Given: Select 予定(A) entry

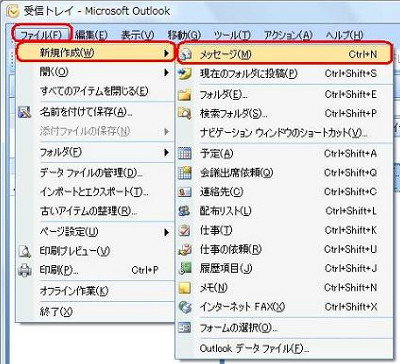Looking at the screenshot, I should coord(284,153).
